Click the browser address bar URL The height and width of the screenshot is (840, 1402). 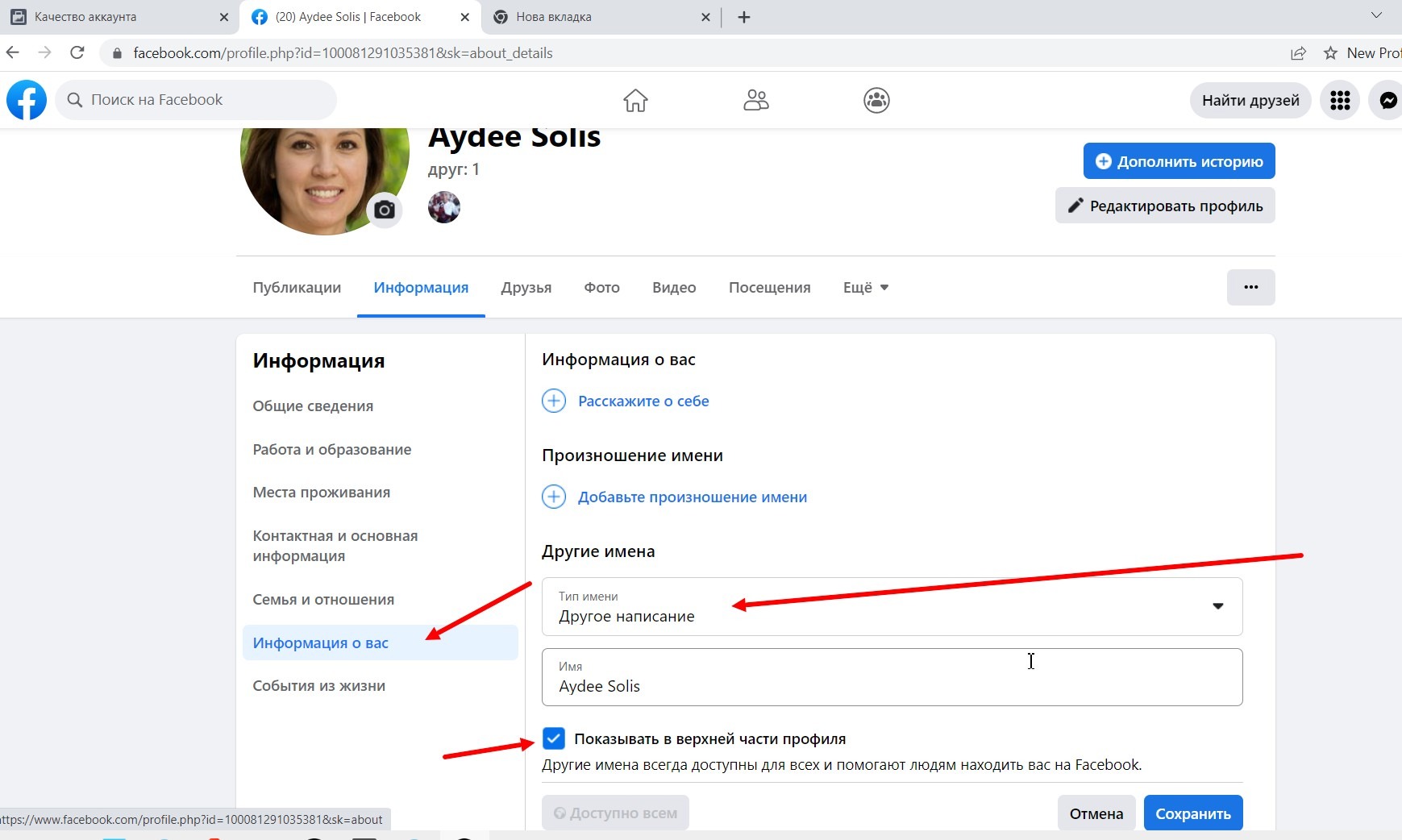[x=343, y=53]
